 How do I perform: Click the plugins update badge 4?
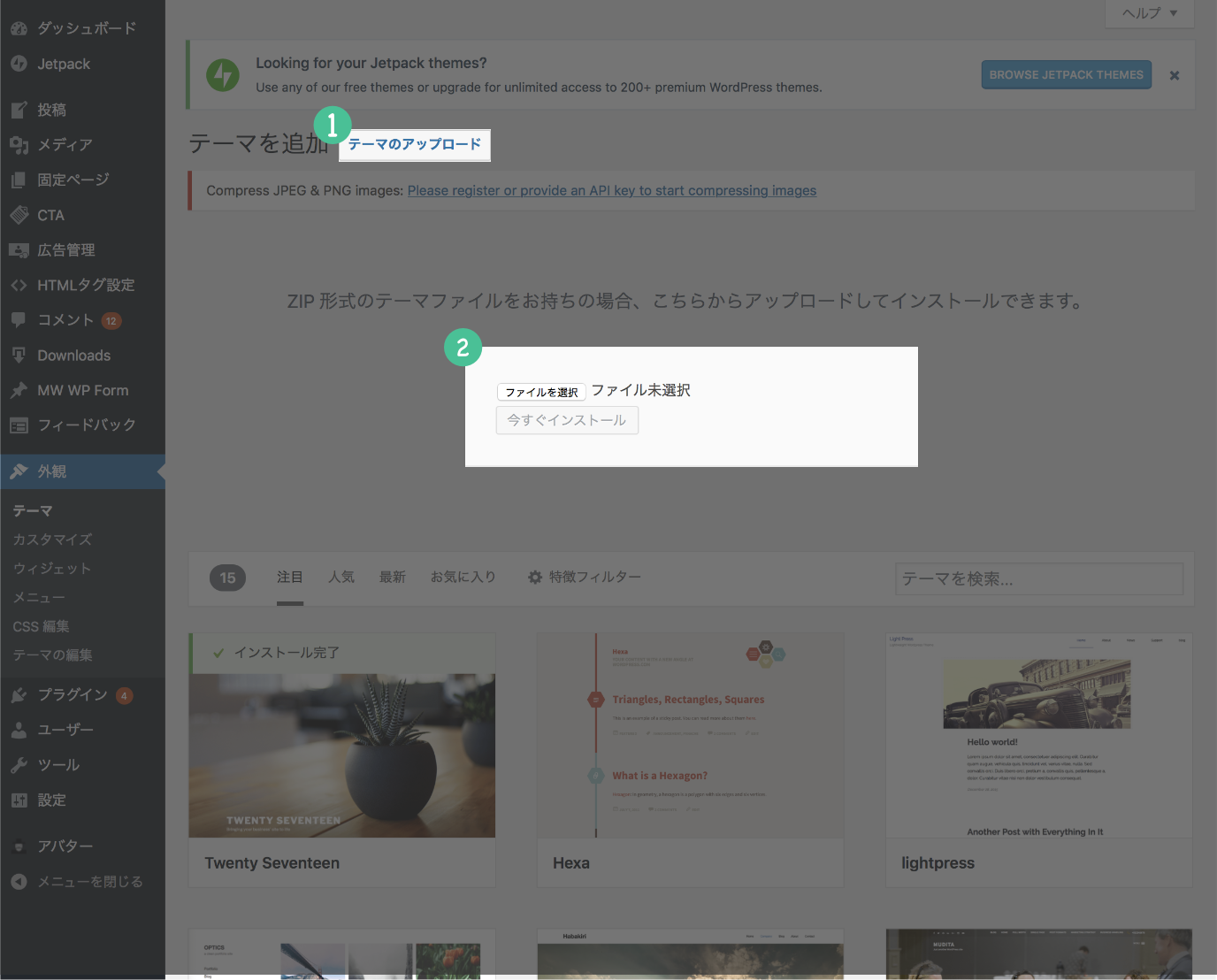(125, 696)
